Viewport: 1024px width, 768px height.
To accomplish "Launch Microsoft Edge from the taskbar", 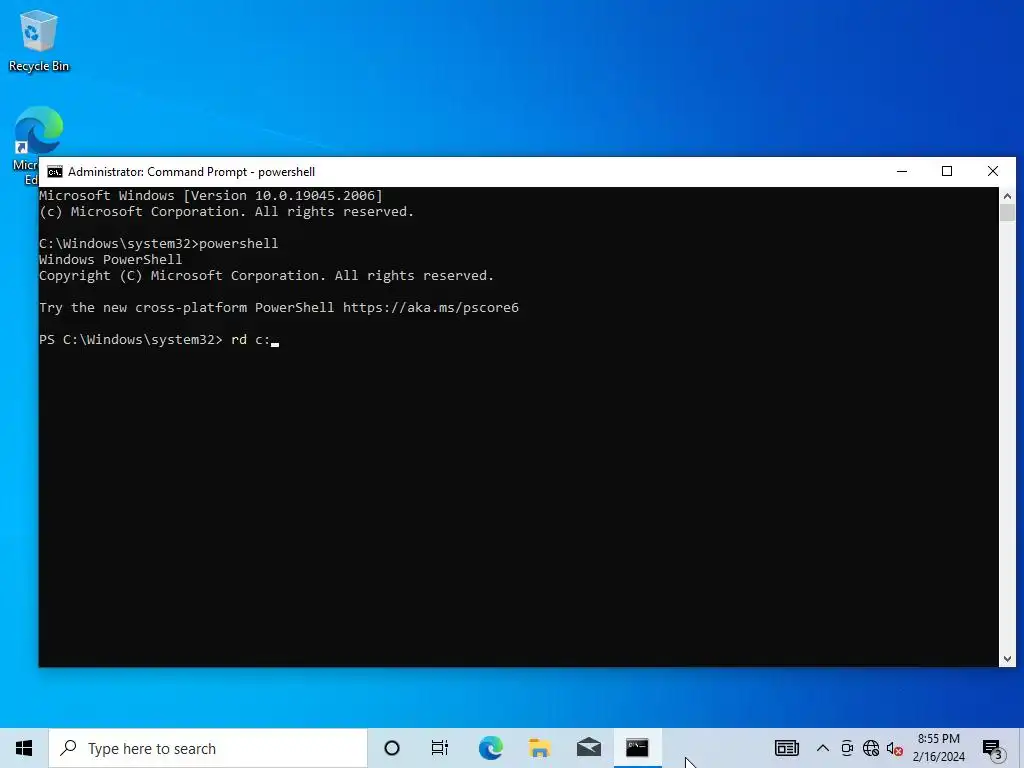I will pos(490,748).
